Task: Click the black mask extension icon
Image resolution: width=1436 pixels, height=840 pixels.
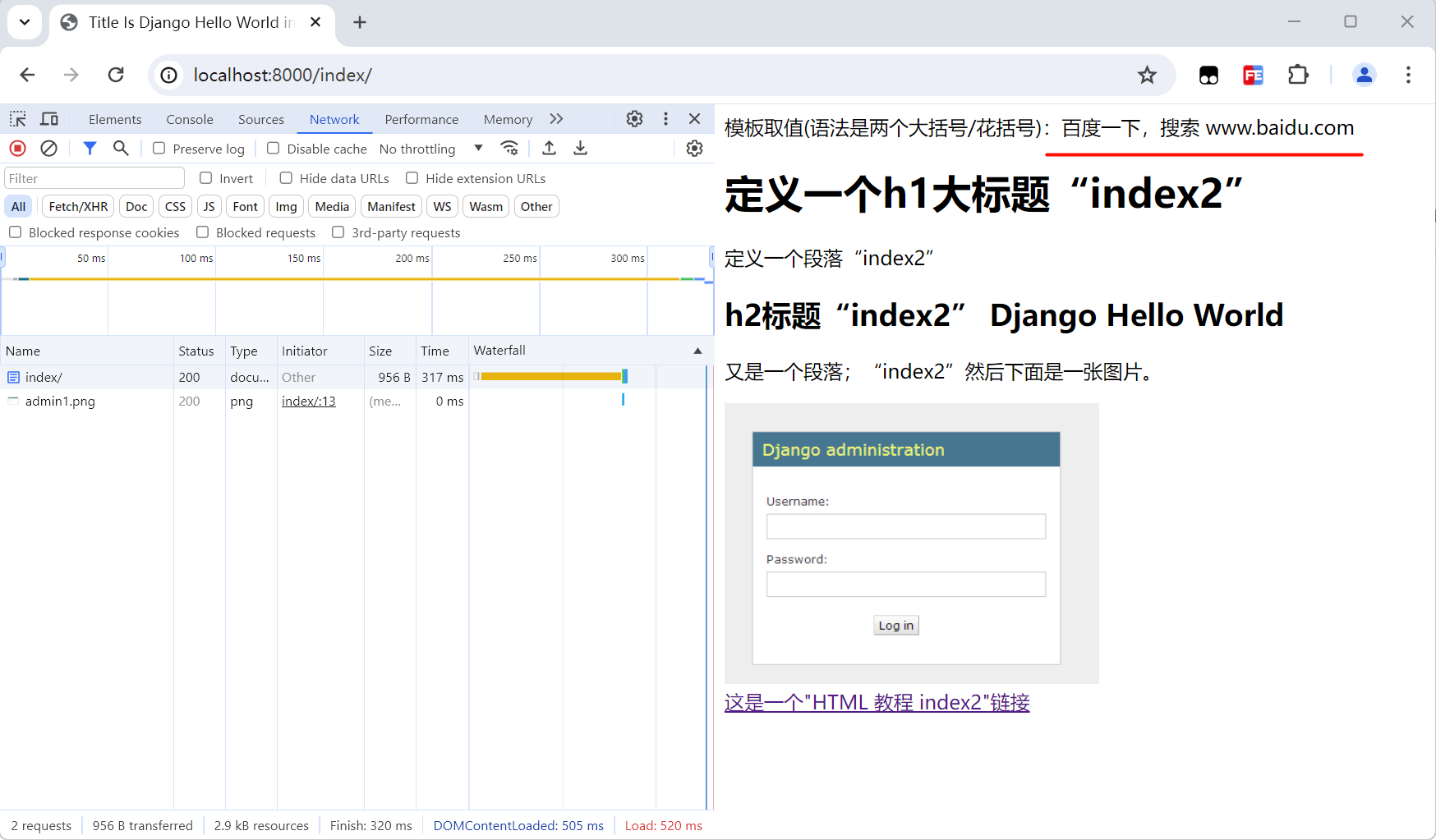Action: tap(1208, 76)
